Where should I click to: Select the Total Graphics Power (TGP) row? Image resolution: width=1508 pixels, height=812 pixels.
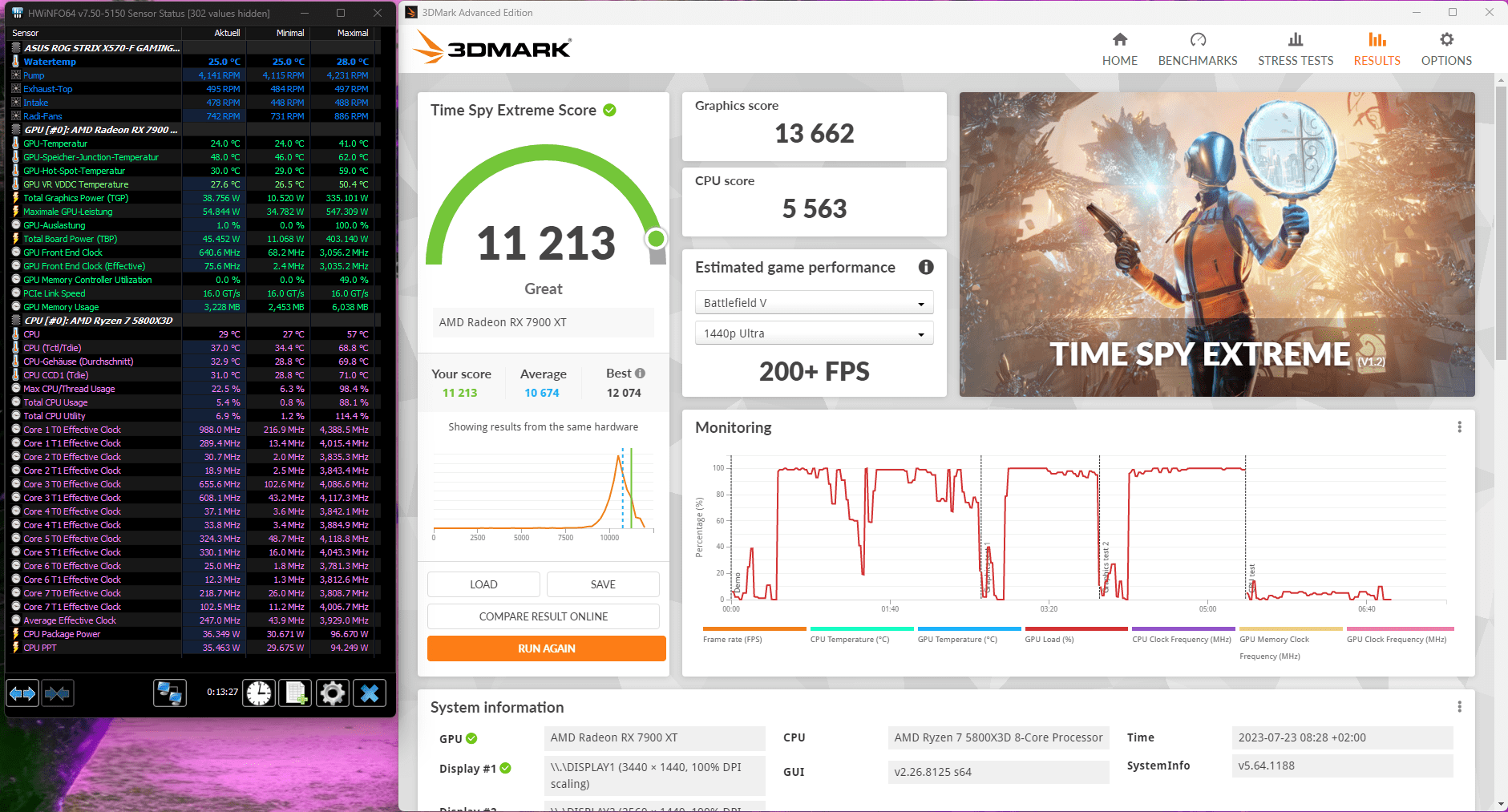[x=191, y=198]
